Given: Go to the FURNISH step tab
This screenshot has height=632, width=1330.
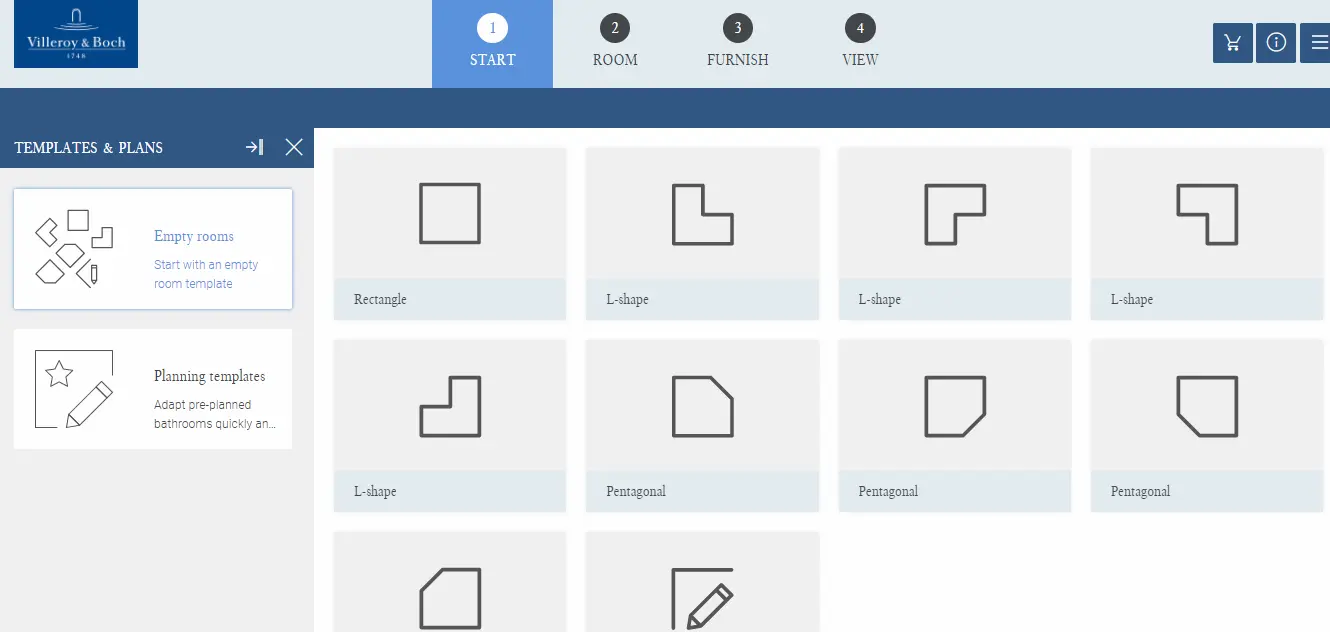Looking at the screenshot, I should tap(737, 44).
